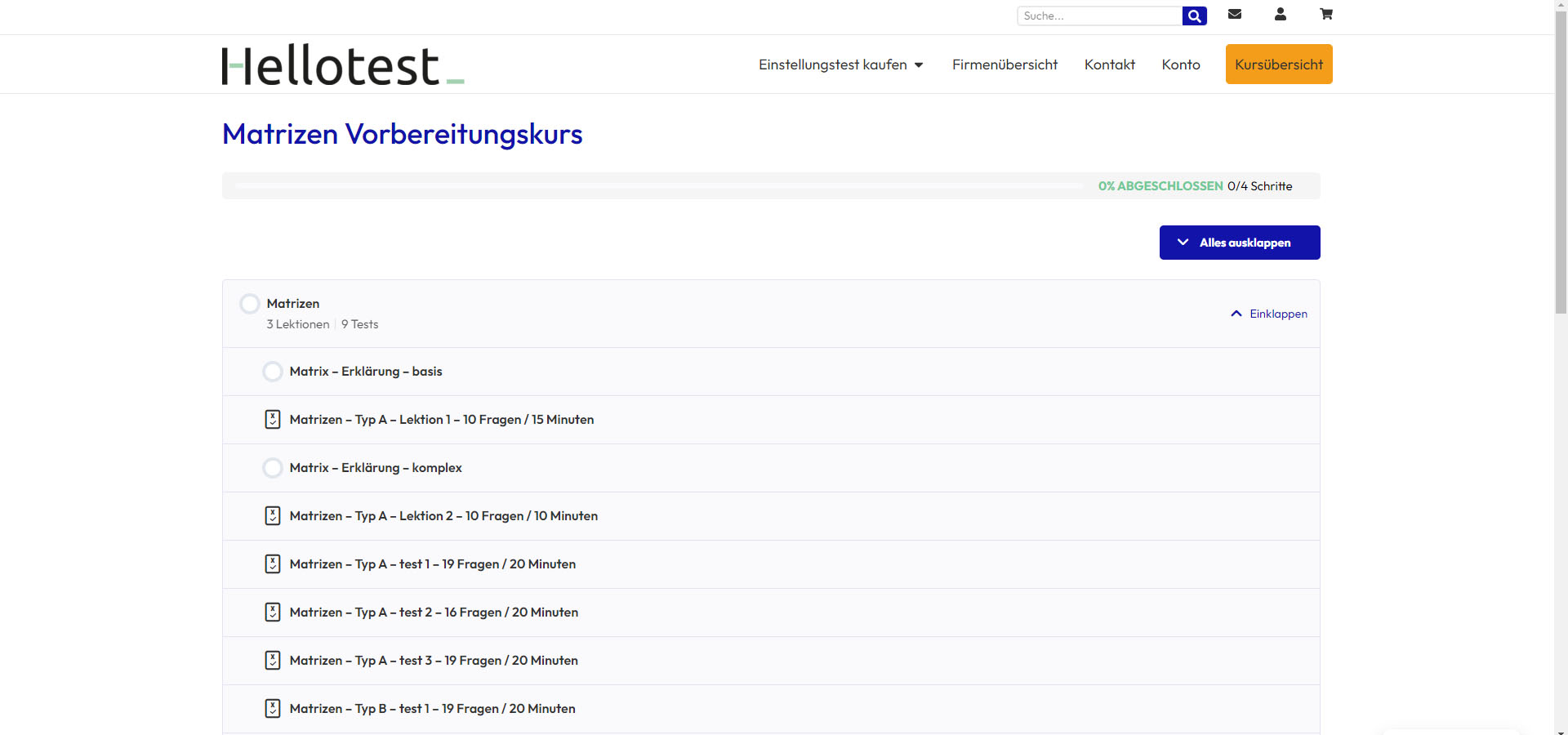Click quiz icon for Typ A test 3
The image size is (1568, 735).
coord(273,660)
